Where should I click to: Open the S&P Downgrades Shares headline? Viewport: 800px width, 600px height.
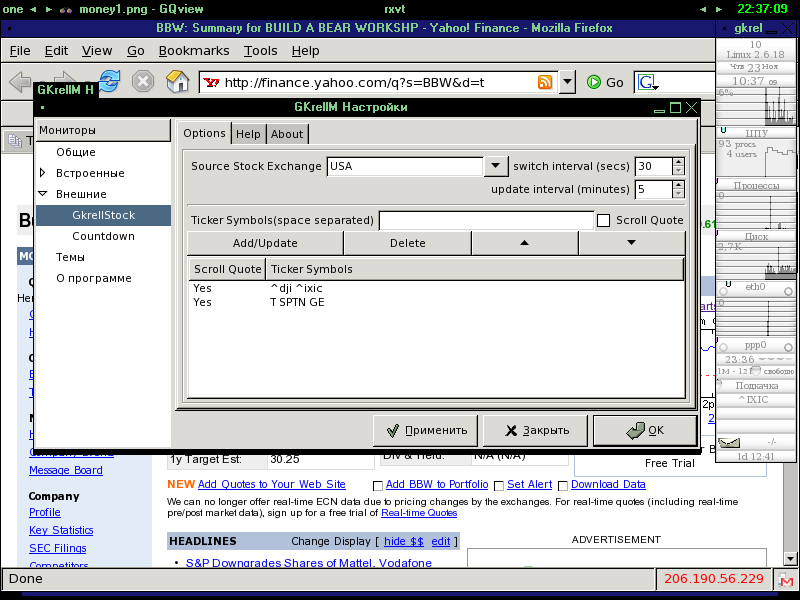[x=309, y=563]
